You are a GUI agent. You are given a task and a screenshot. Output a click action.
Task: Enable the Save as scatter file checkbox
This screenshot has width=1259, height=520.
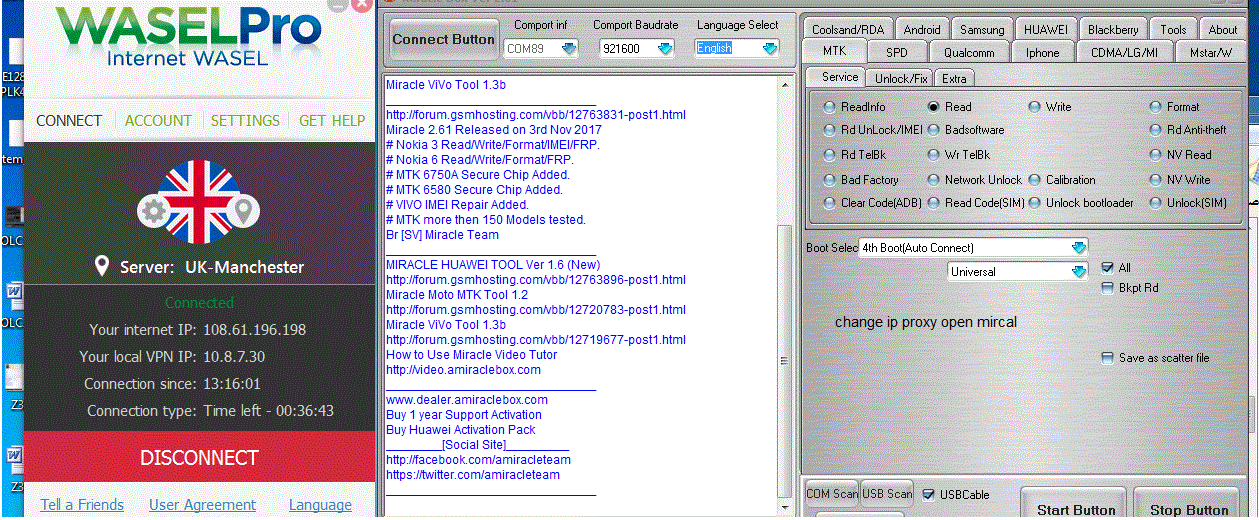point(1107,358)
